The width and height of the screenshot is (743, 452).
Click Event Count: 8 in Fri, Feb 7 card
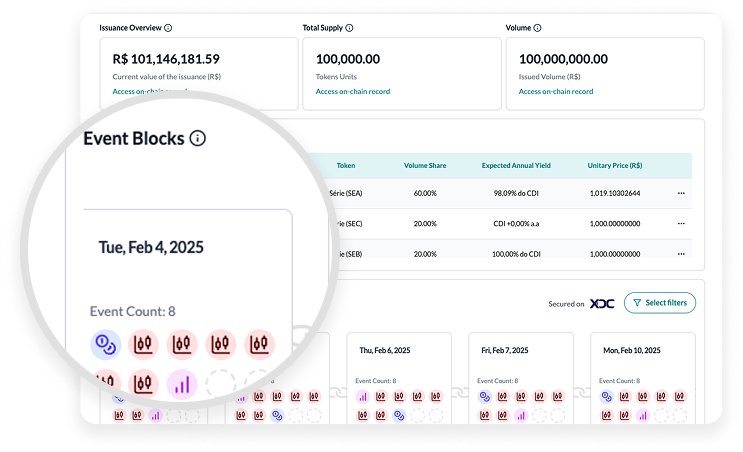click(498, 381)
